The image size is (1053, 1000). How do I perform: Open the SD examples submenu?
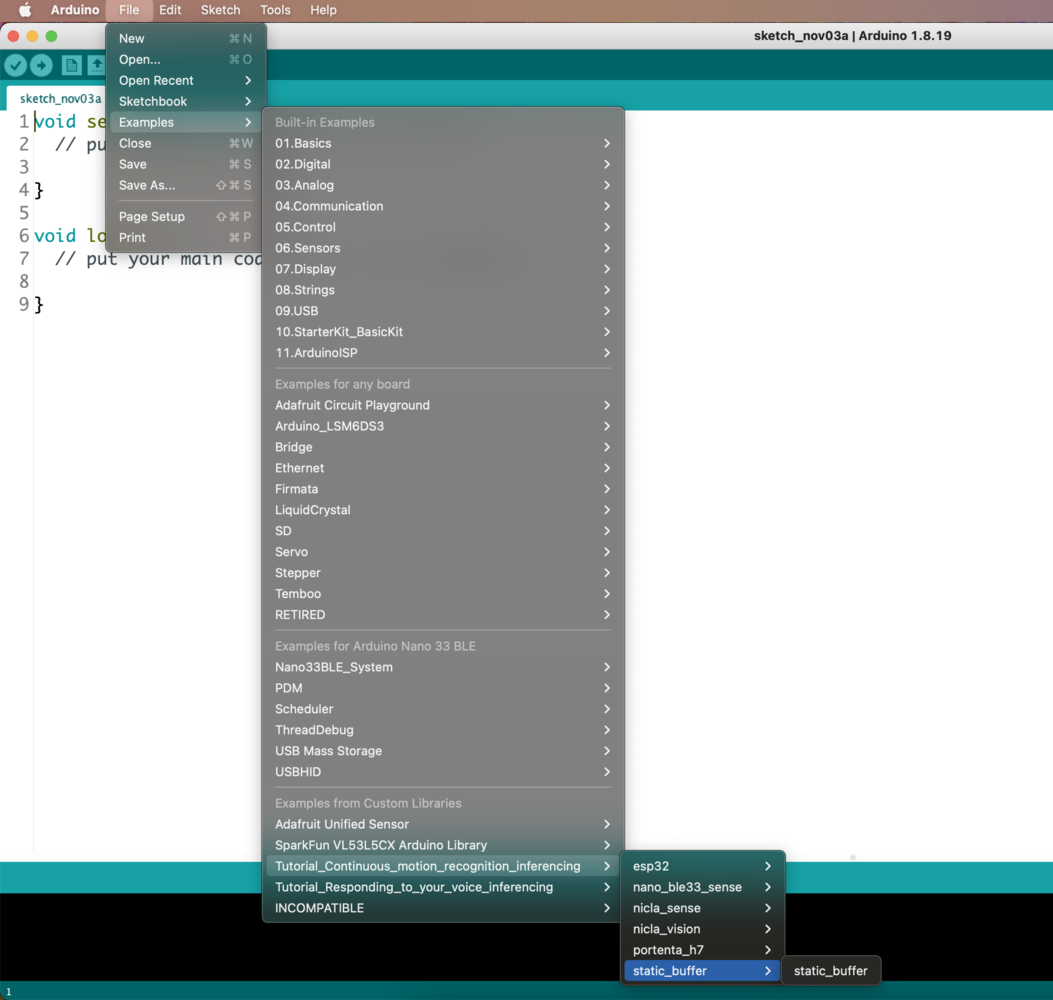[x=443, y=531]
